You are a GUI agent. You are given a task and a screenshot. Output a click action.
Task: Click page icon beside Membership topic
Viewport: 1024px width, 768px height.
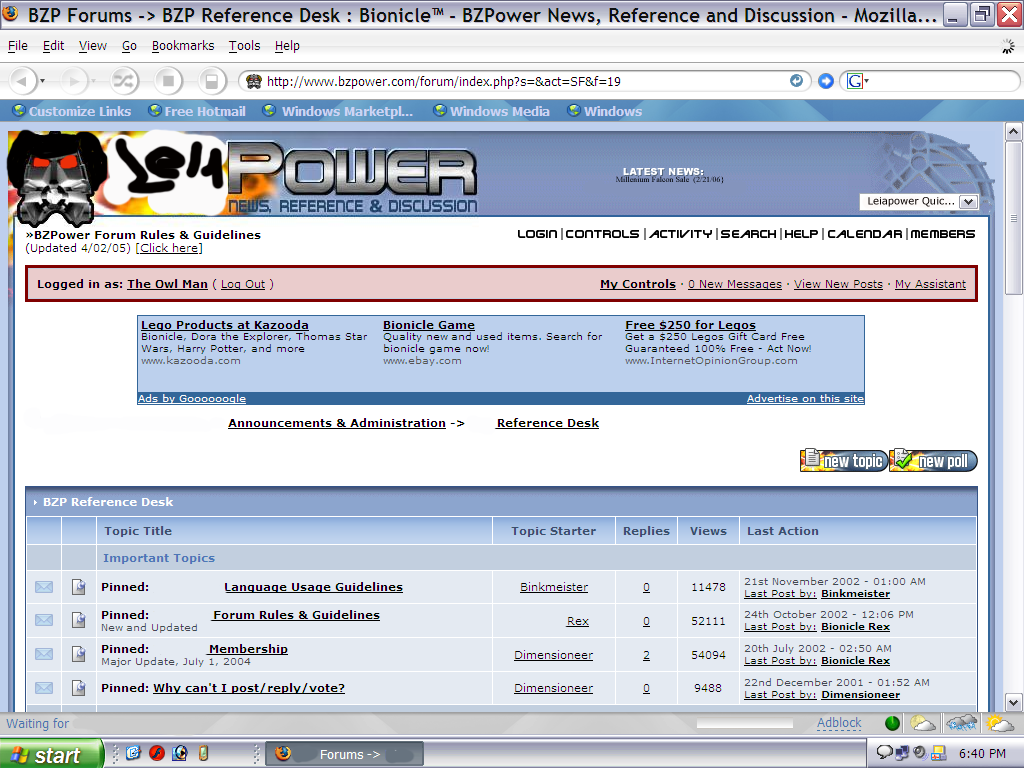78,654
